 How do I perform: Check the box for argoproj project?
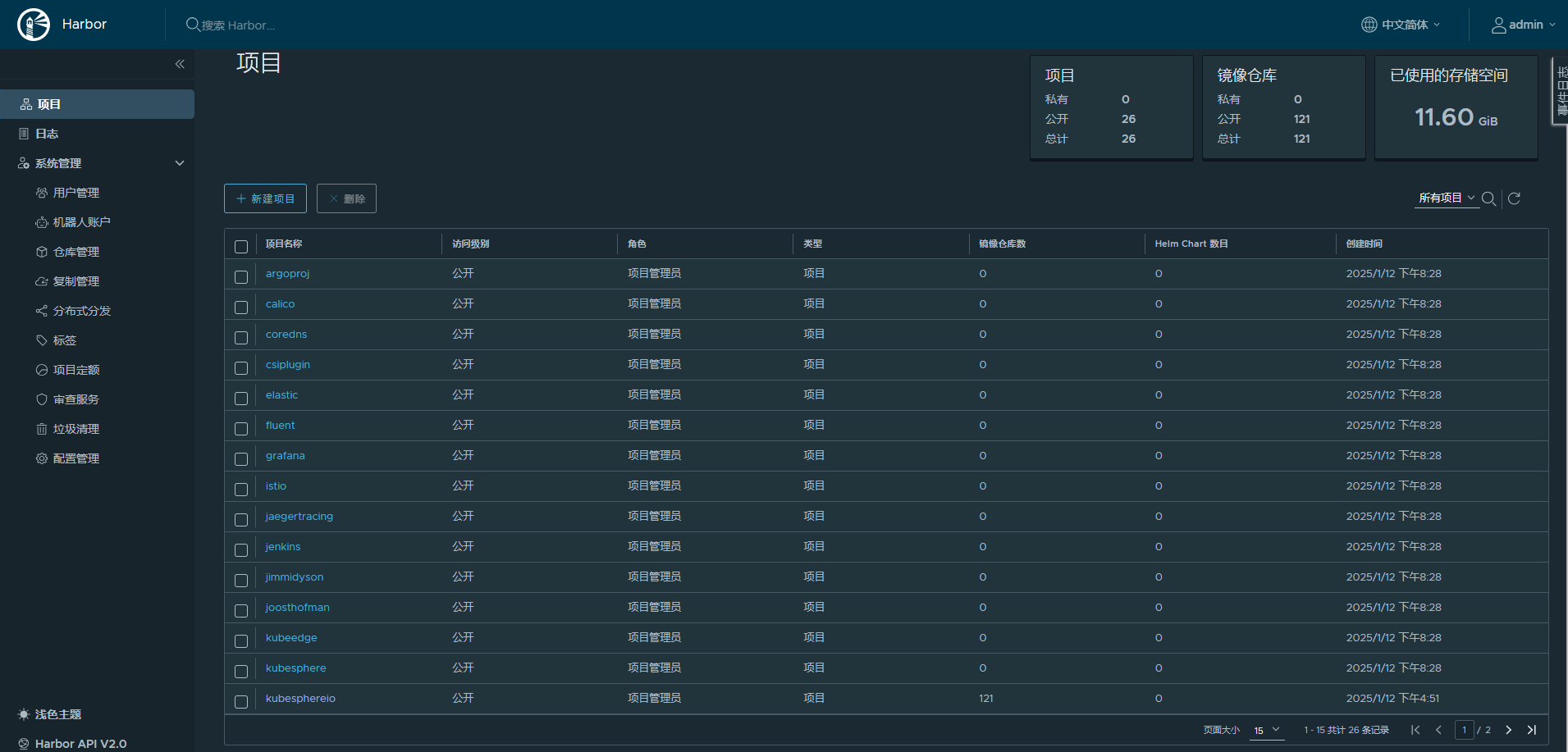[x=241, y=277]
